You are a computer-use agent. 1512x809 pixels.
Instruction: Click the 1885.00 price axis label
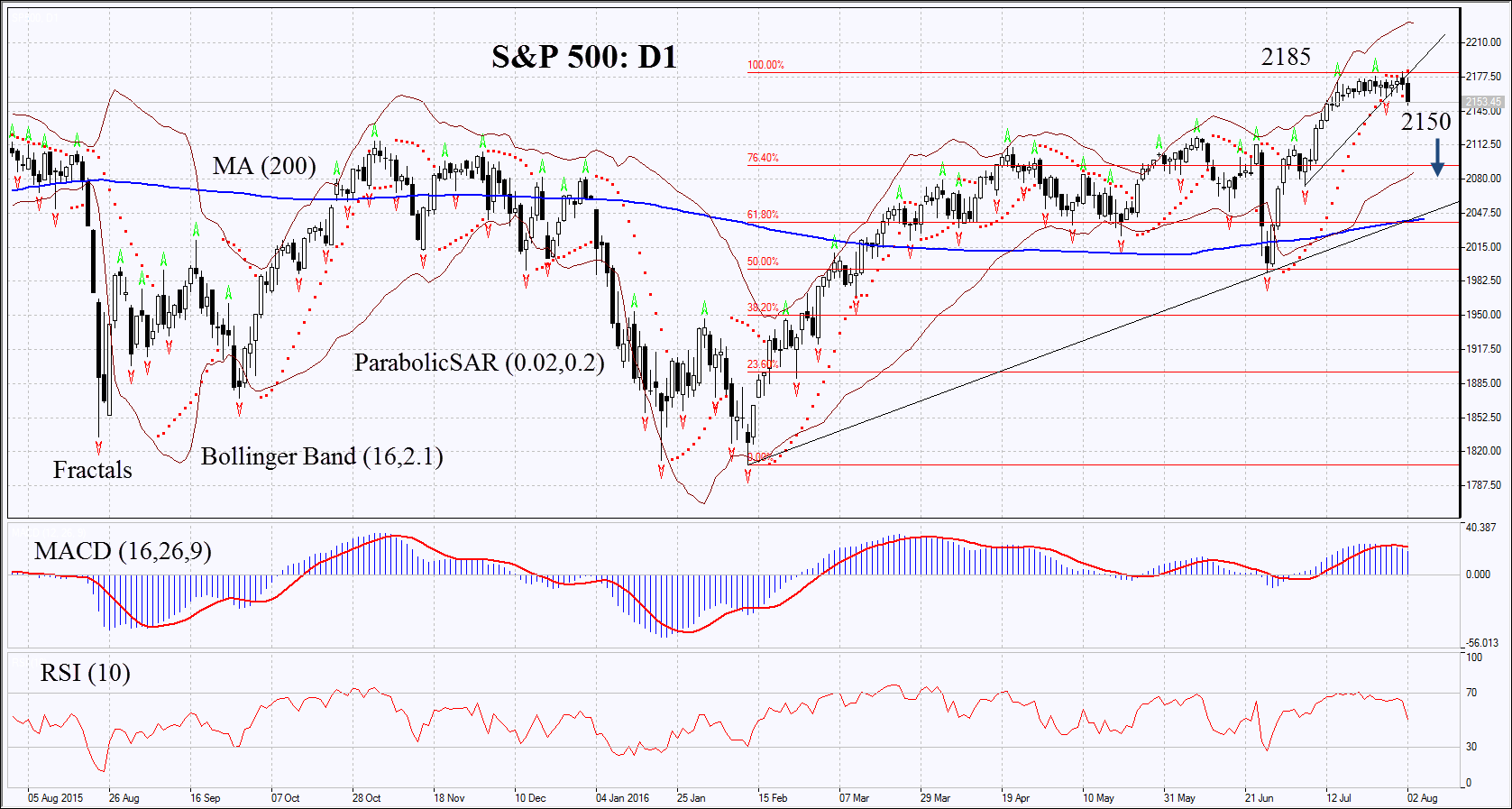pyautogui.click(x=1483, y=383)
